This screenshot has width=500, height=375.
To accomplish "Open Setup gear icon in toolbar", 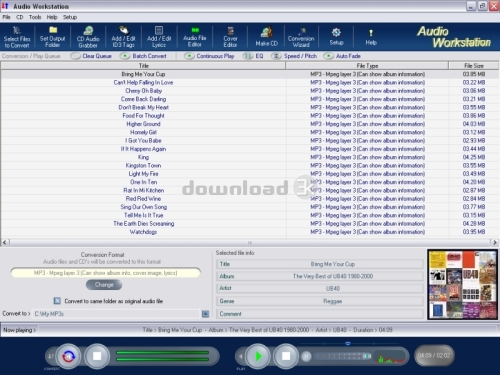I will pos(336,37).
